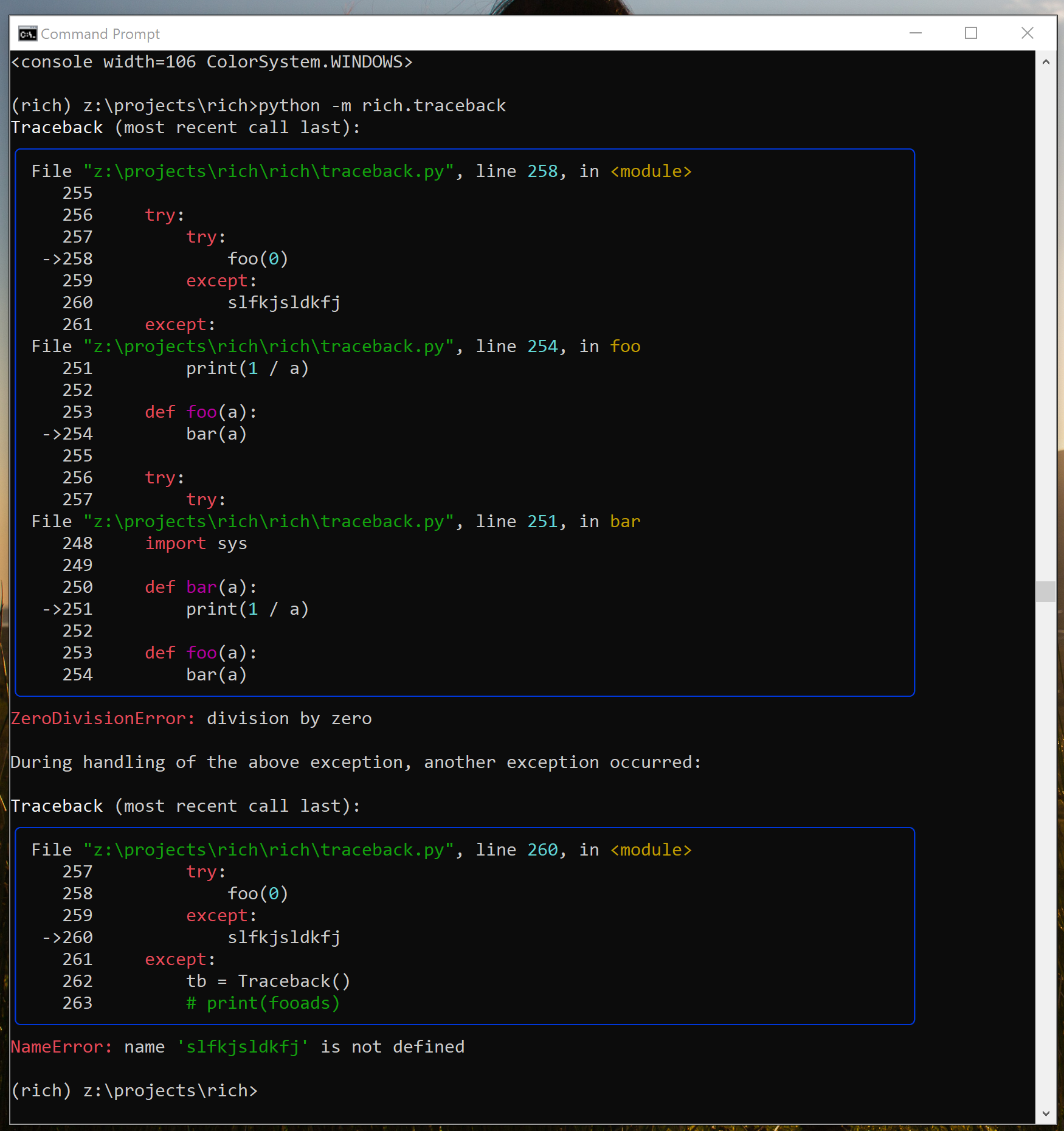
Task: Click 'division by zero' message
Action: tap(289, 719)
